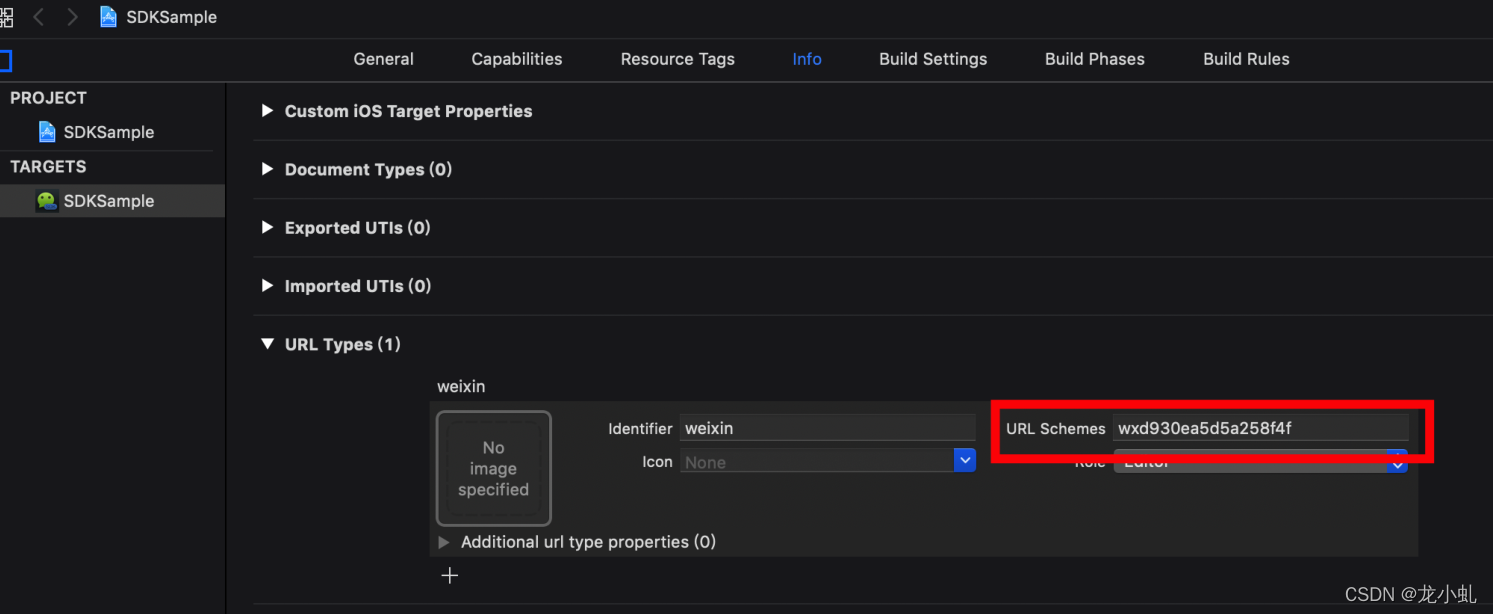
Task: Click the SDKSample project file icon in breadcrumb
Action: pyautogui.click(x=109, y=17)
